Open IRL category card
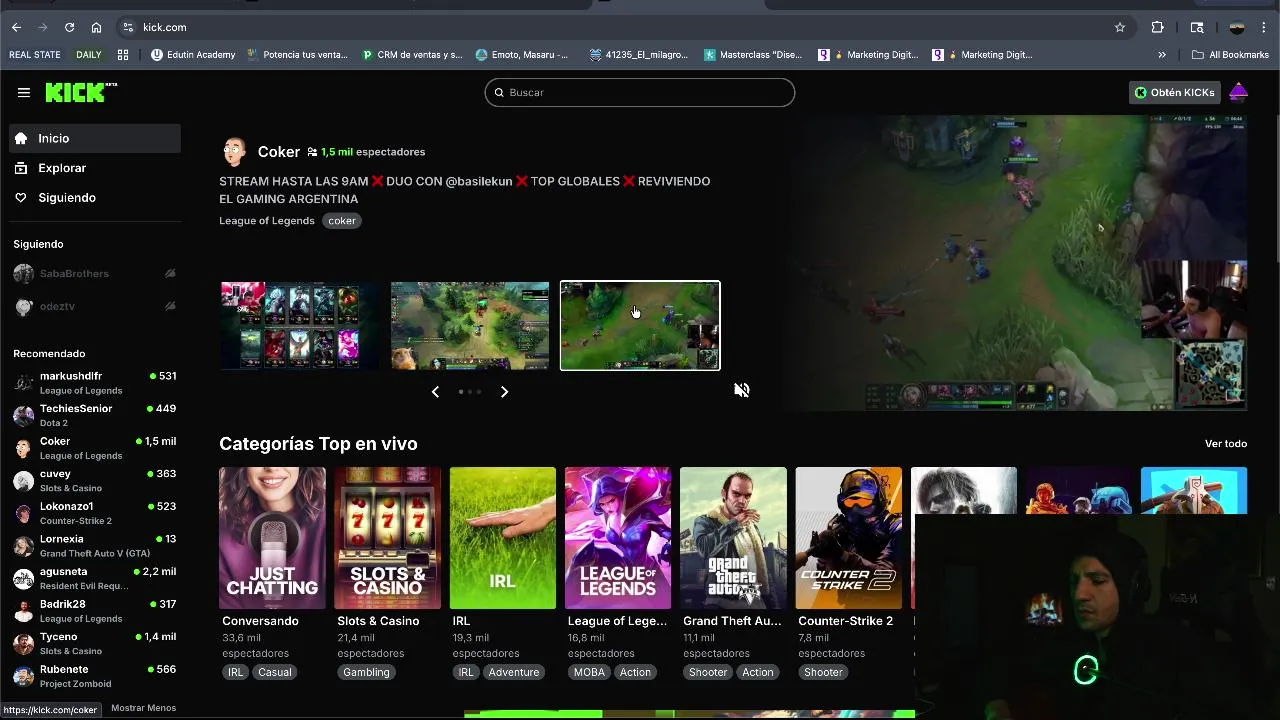Viewport: 1280px width, 720px height. (503, 538)
